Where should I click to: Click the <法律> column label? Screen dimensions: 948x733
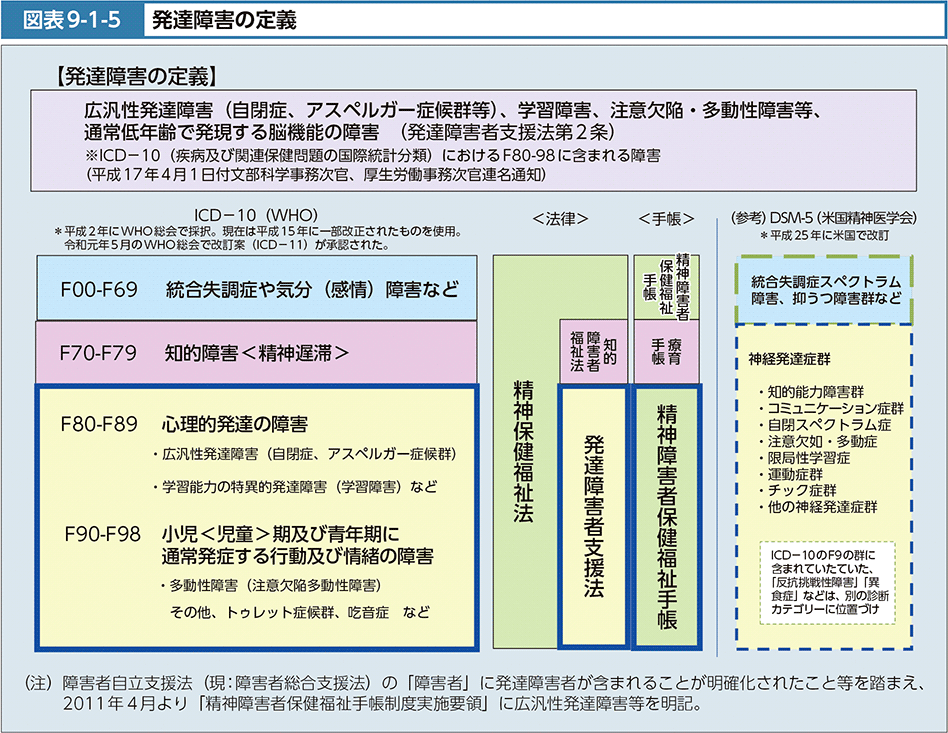click(x=560, y=218)
